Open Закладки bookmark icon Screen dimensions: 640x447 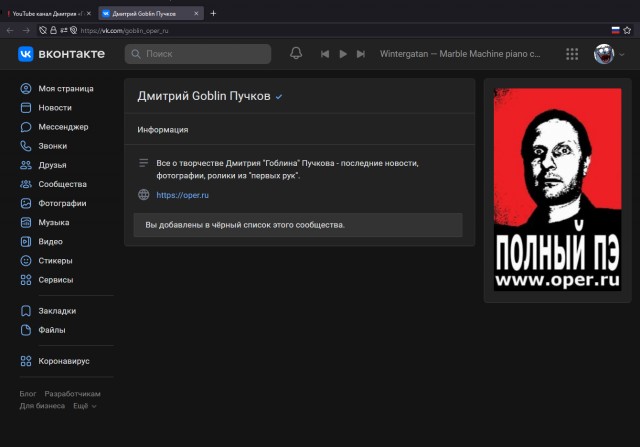[26, 311]
